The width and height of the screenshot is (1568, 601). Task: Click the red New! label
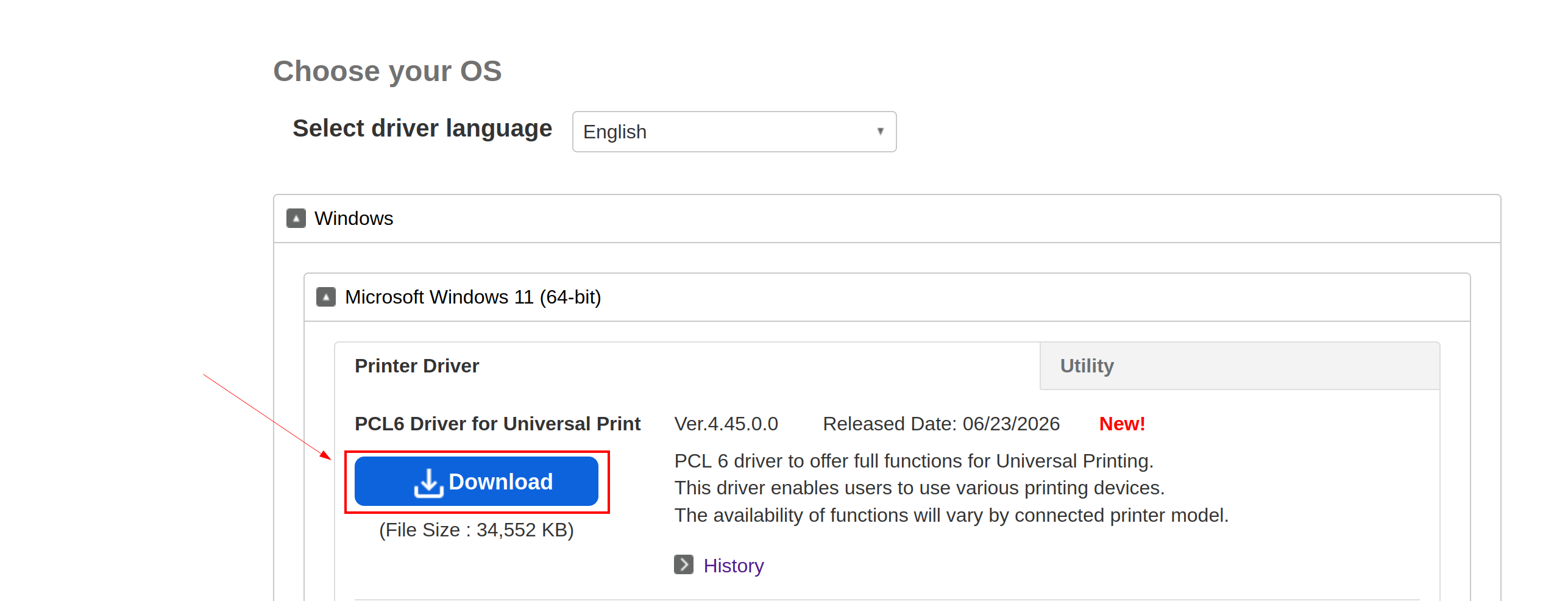click(1122, 424)
